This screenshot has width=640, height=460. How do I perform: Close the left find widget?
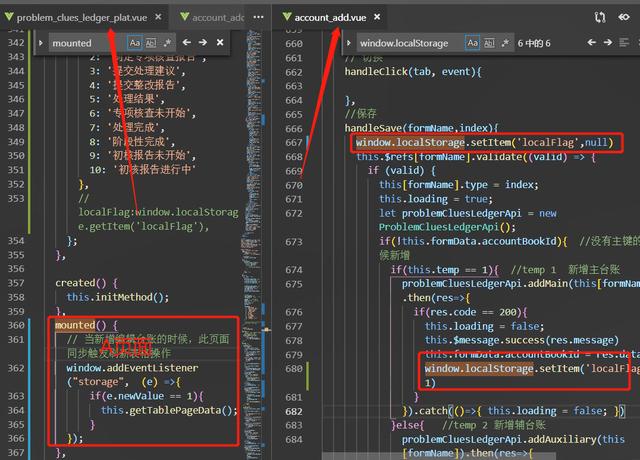220,42
